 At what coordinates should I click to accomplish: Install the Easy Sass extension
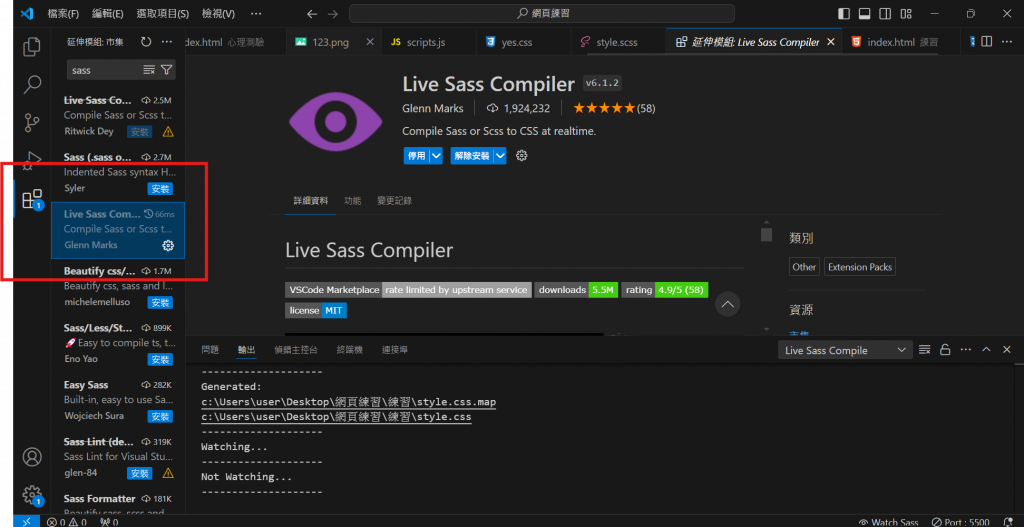pyautogui.click(x=160, y=416)
